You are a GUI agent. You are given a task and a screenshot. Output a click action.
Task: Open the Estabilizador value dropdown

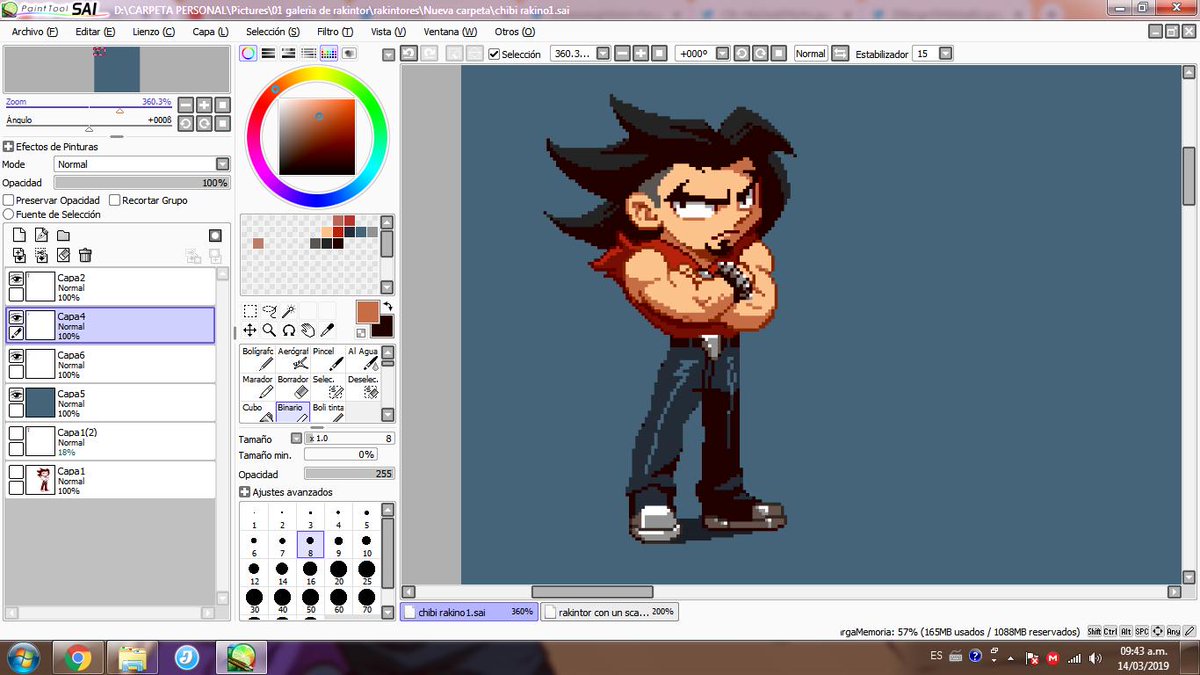pos(945,54)
